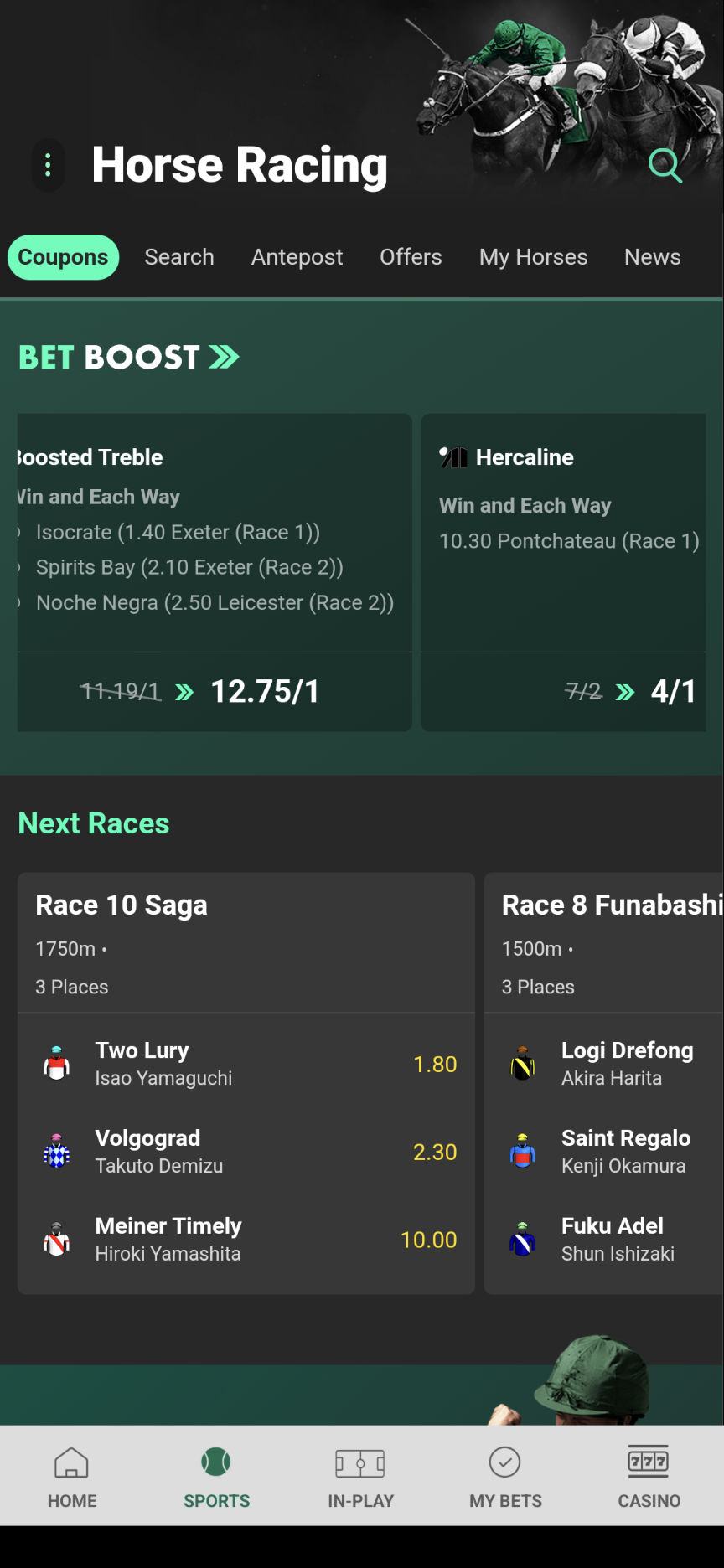Select the My Horses tab

533,257
